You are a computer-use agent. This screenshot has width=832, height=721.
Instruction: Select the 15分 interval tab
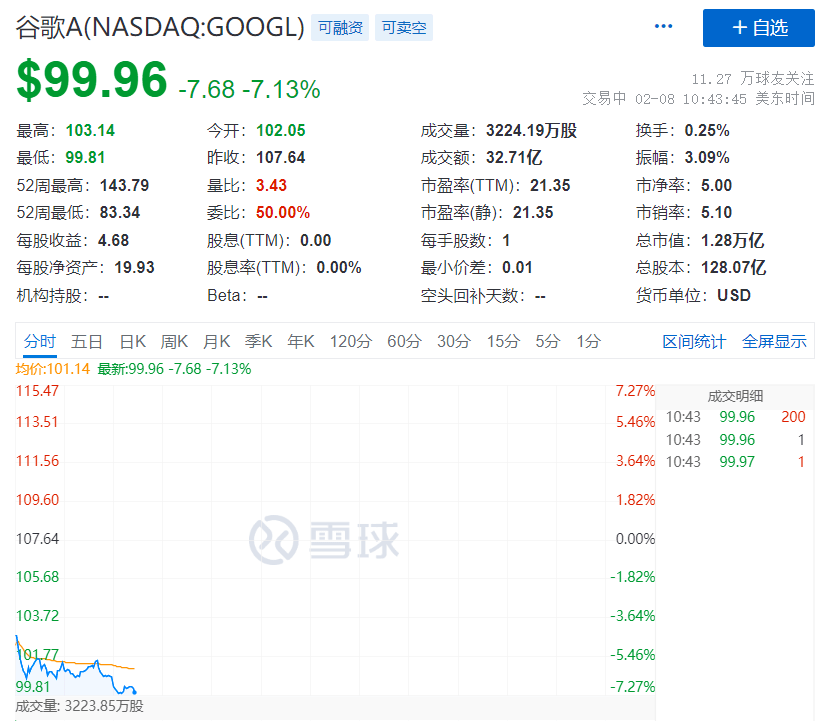pyautogui.click(x=503, y=341)
